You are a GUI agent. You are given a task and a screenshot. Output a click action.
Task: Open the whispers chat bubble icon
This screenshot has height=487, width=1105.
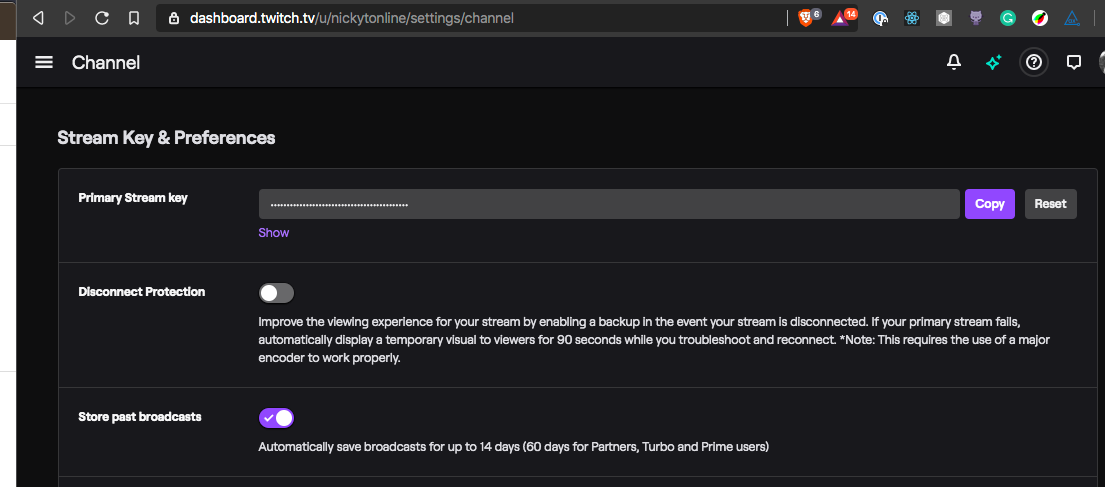1074,63
